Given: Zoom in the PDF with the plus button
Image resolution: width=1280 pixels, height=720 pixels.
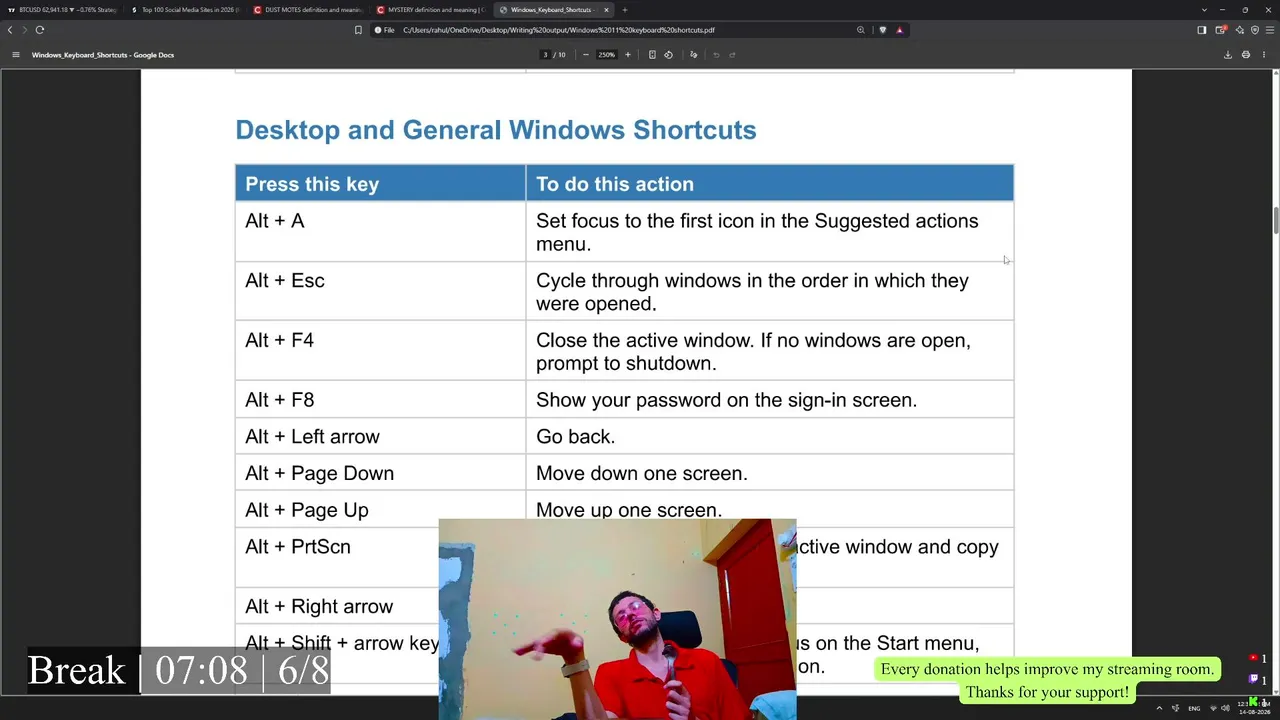Looking at the screenshot, I should pos(628,55).
